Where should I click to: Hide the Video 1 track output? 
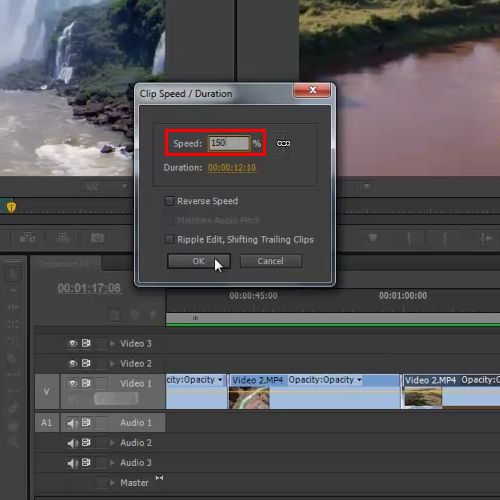click(x=72, y=383)
